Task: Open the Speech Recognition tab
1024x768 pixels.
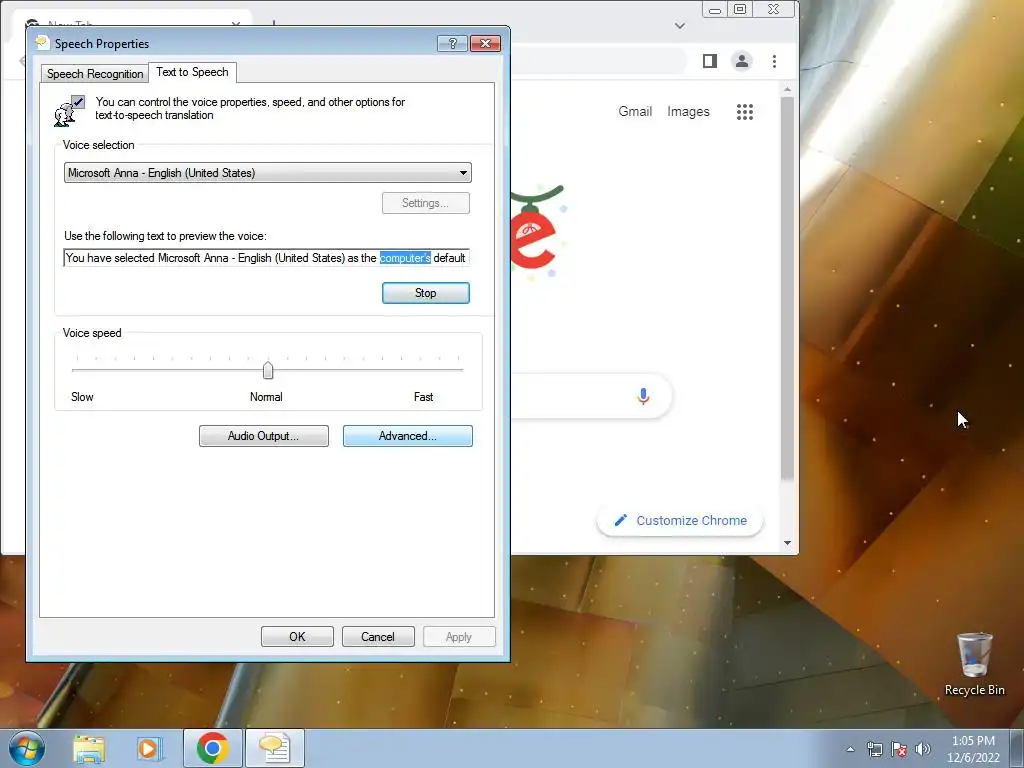Action: pyautogui.click(x=95, y=74)
